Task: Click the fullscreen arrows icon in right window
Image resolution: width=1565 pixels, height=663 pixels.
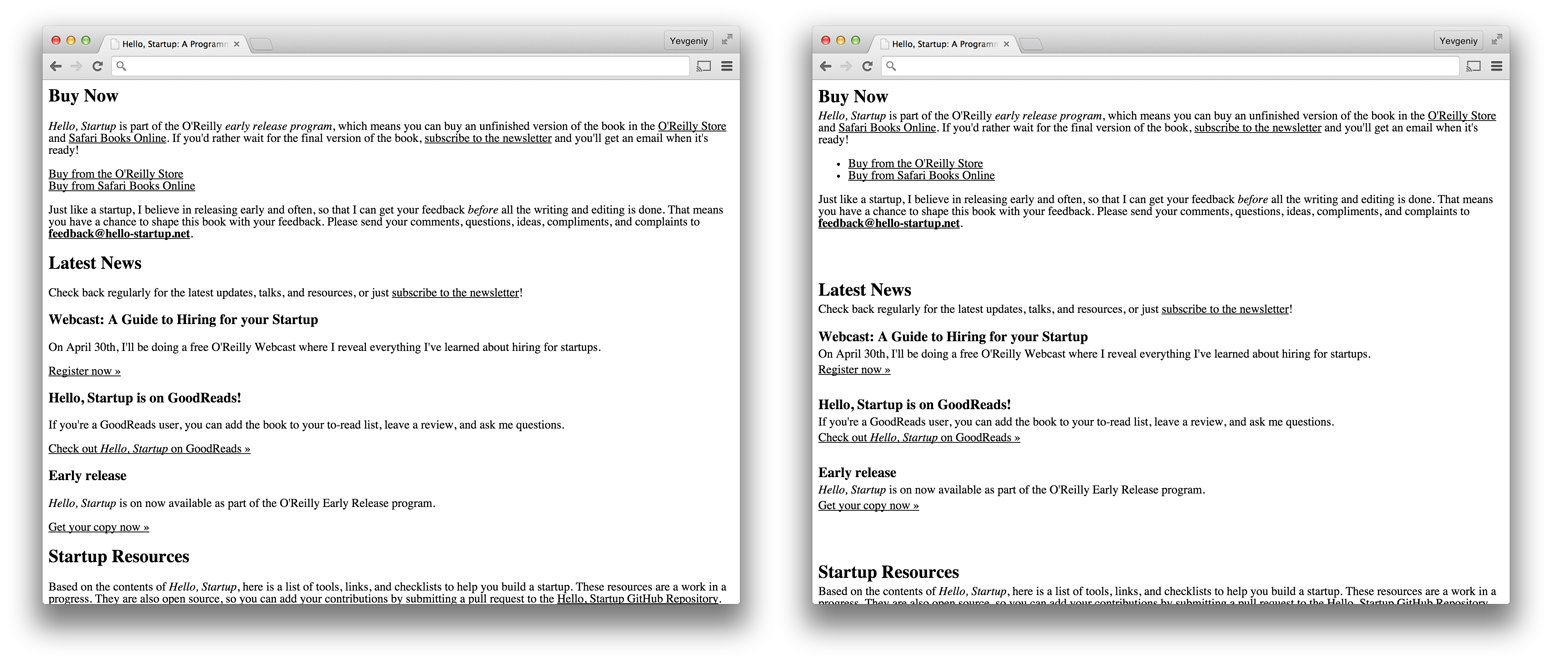Action: 1497,40
